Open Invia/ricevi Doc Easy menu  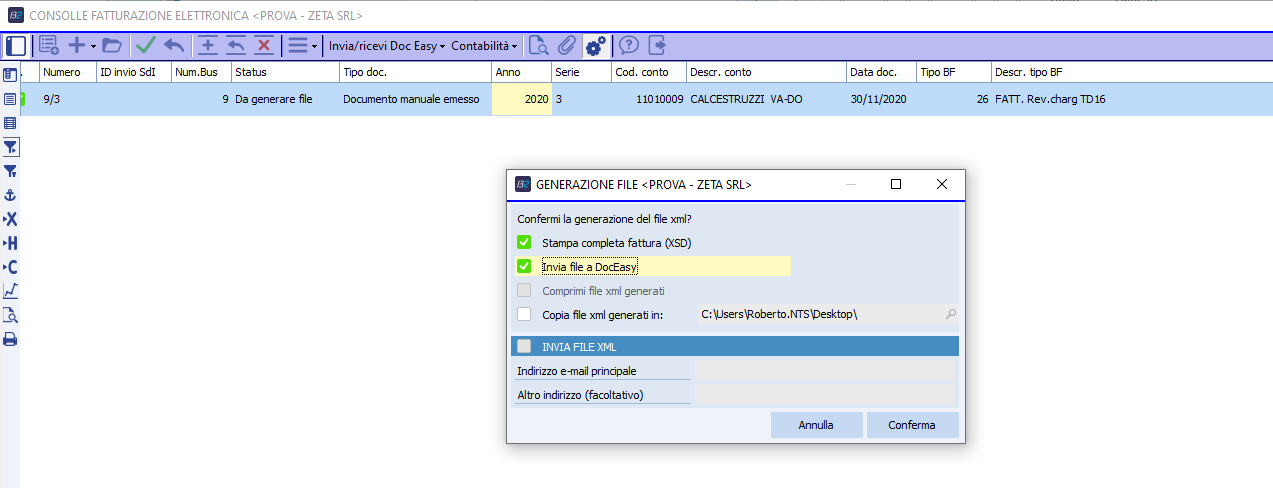pos(387,46)
